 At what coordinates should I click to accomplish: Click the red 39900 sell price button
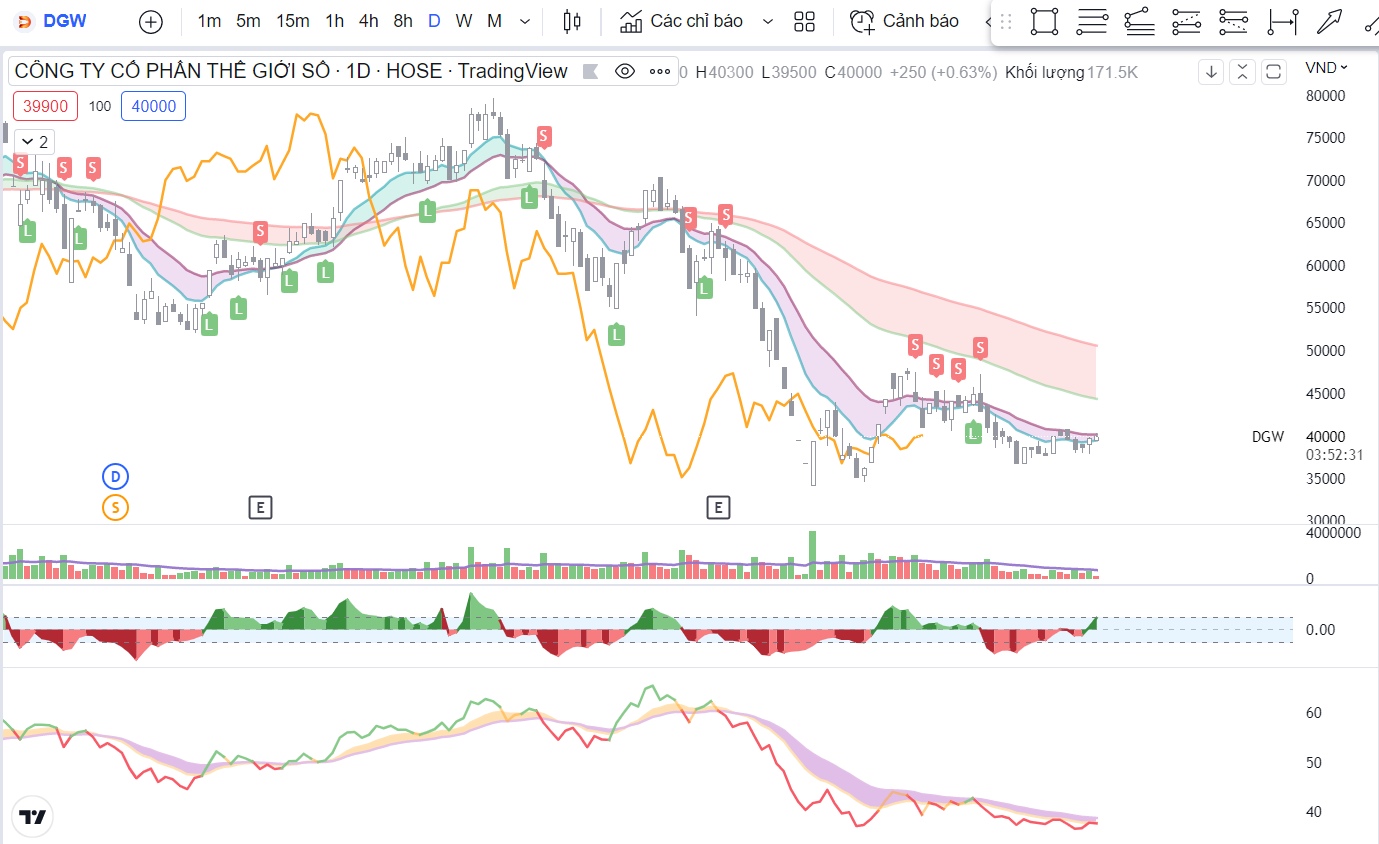tap(46, 106)
